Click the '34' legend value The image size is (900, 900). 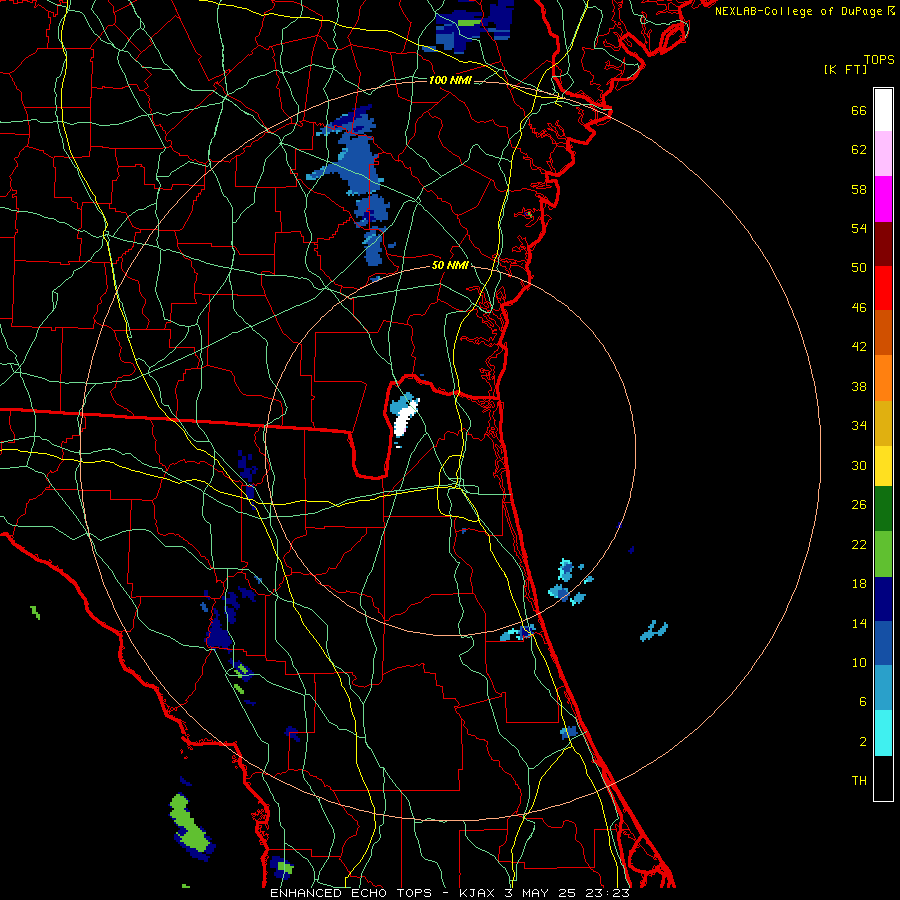point(859,426)
